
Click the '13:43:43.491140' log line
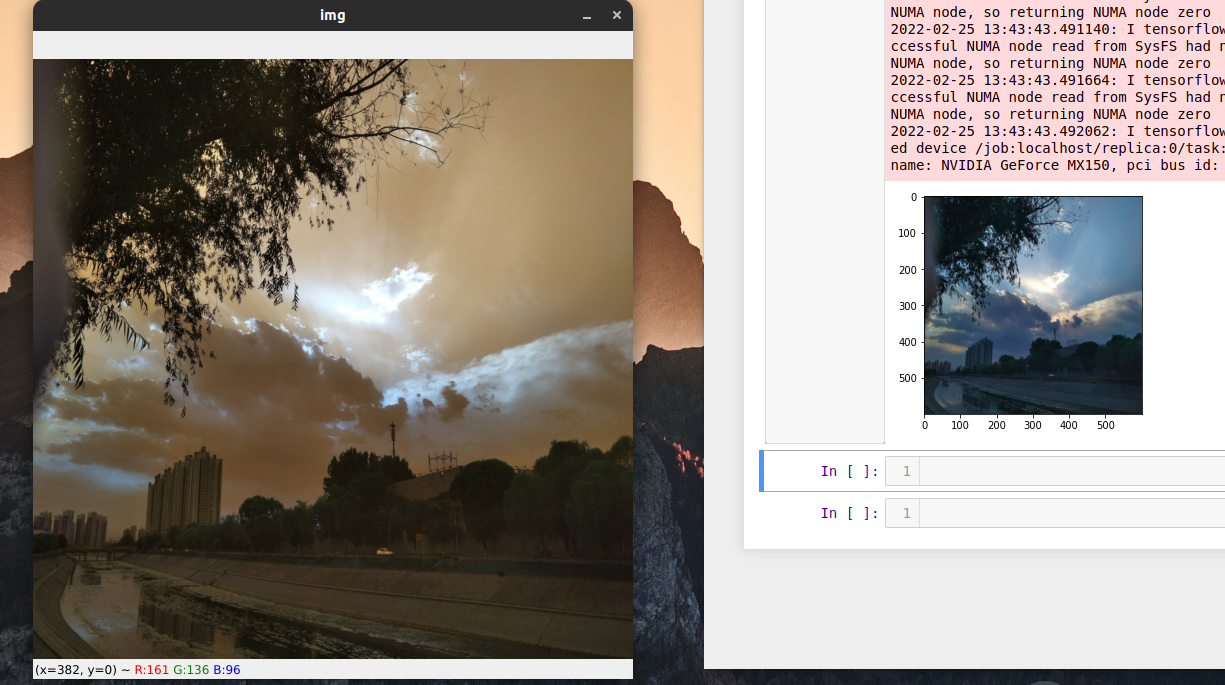(1057, 29)
